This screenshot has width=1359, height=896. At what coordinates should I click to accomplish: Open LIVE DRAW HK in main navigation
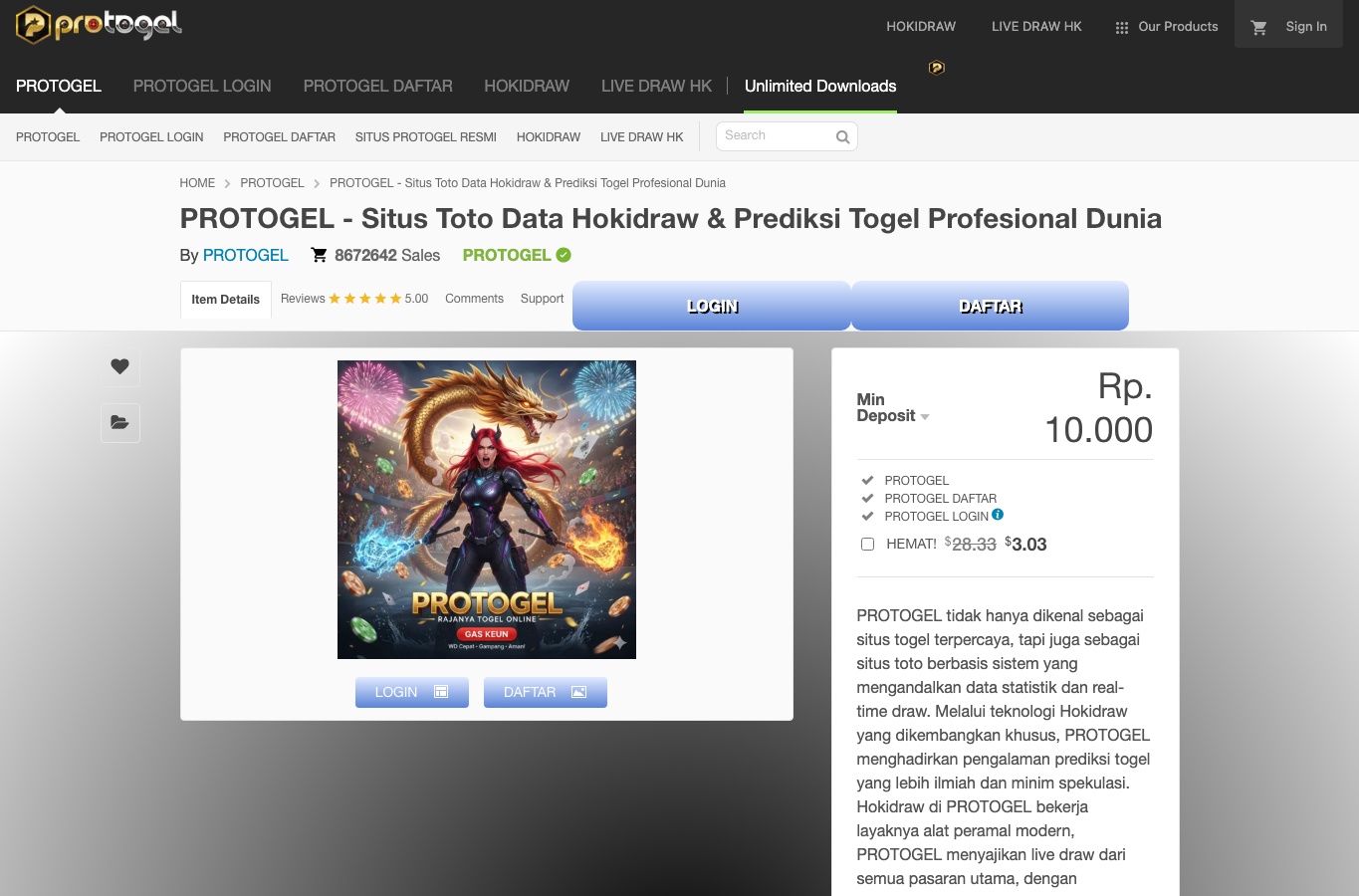(x=657, y=86)
